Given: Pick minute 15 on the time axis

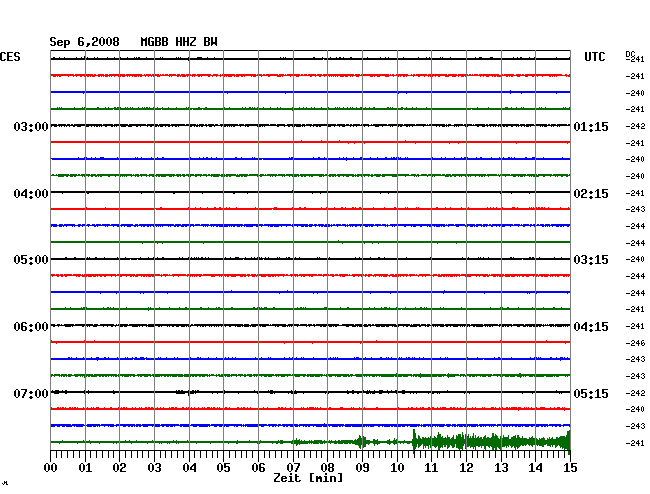Looking at the screenshot, I should coord(570,468).
